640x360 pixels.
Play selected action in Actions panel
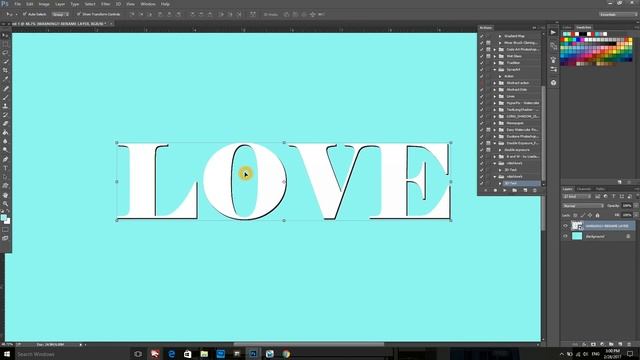[504, 191]
